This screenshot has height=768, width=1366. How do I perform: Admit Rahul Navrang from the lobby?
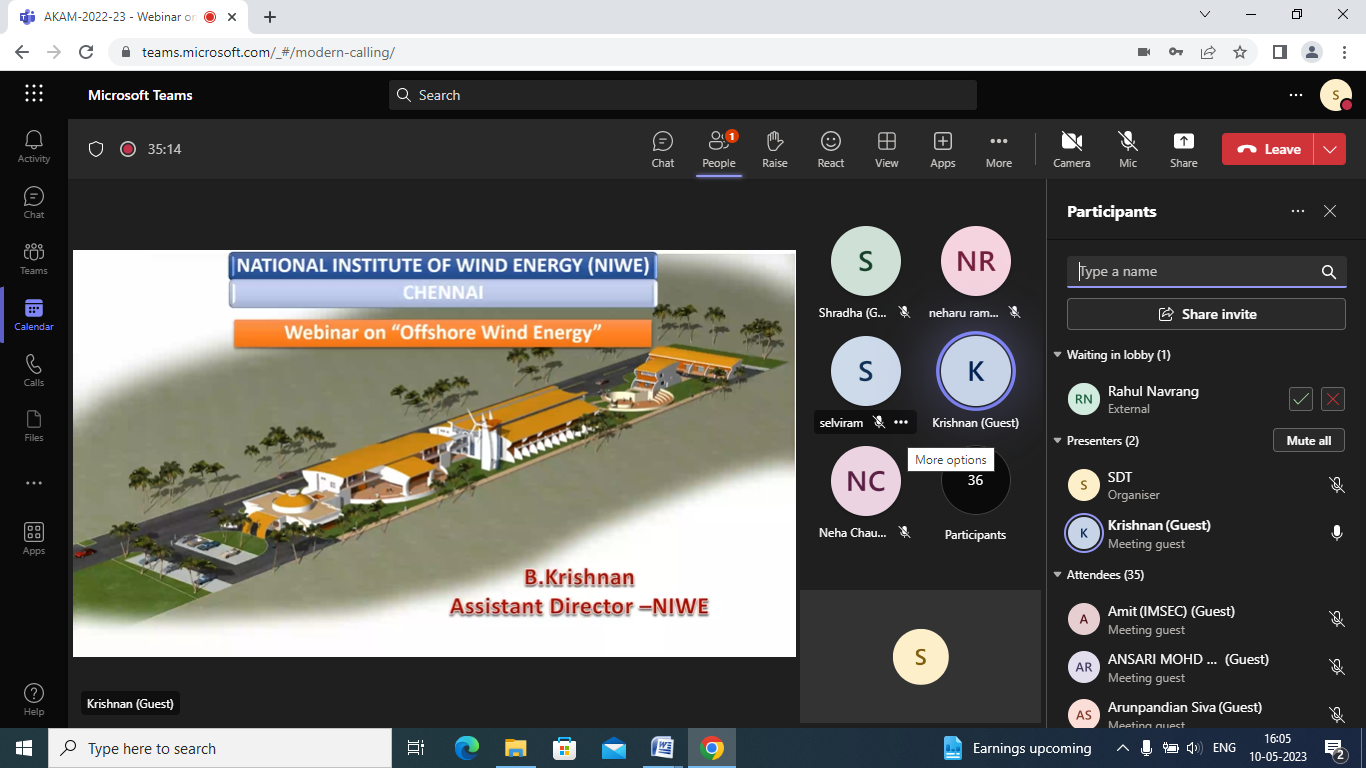(1300, 400)
